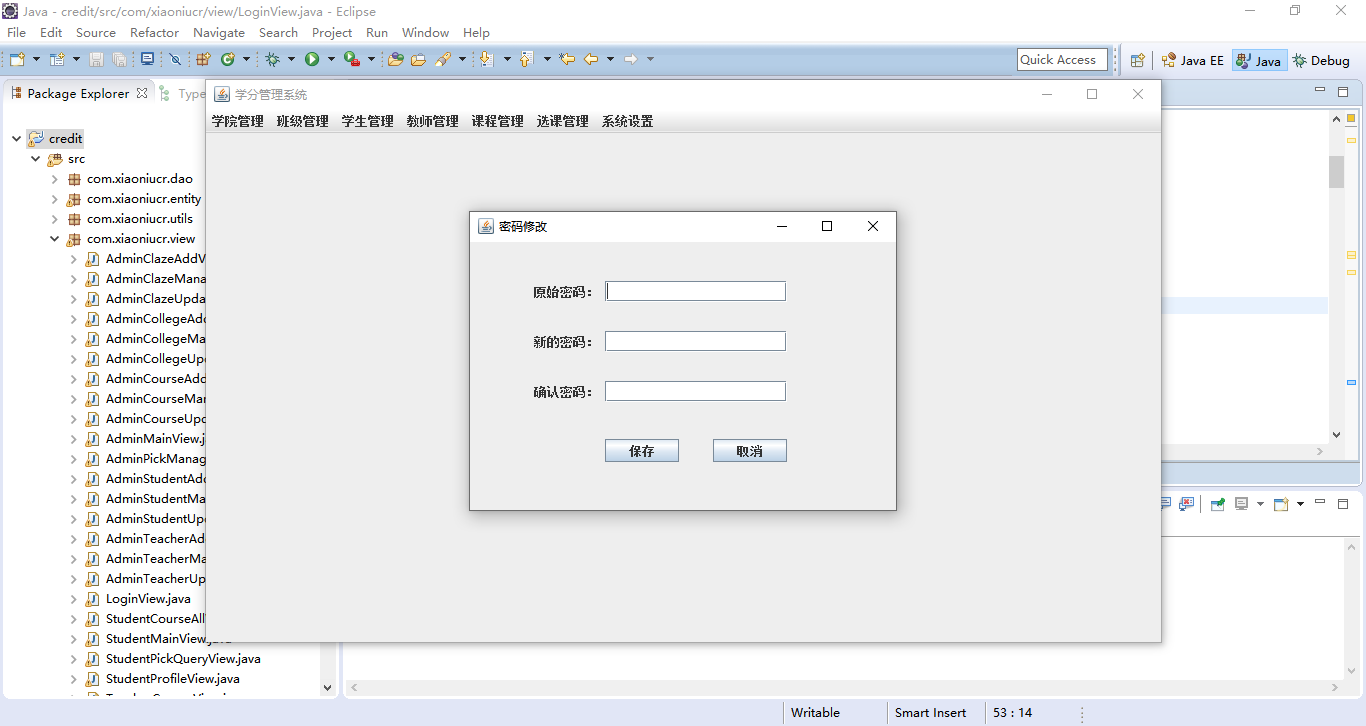The height and width of the screenshot is (726, 1366).
Task: Go to Previous Annotation icon
Action: pyautogui.click(x=527, y=60)
